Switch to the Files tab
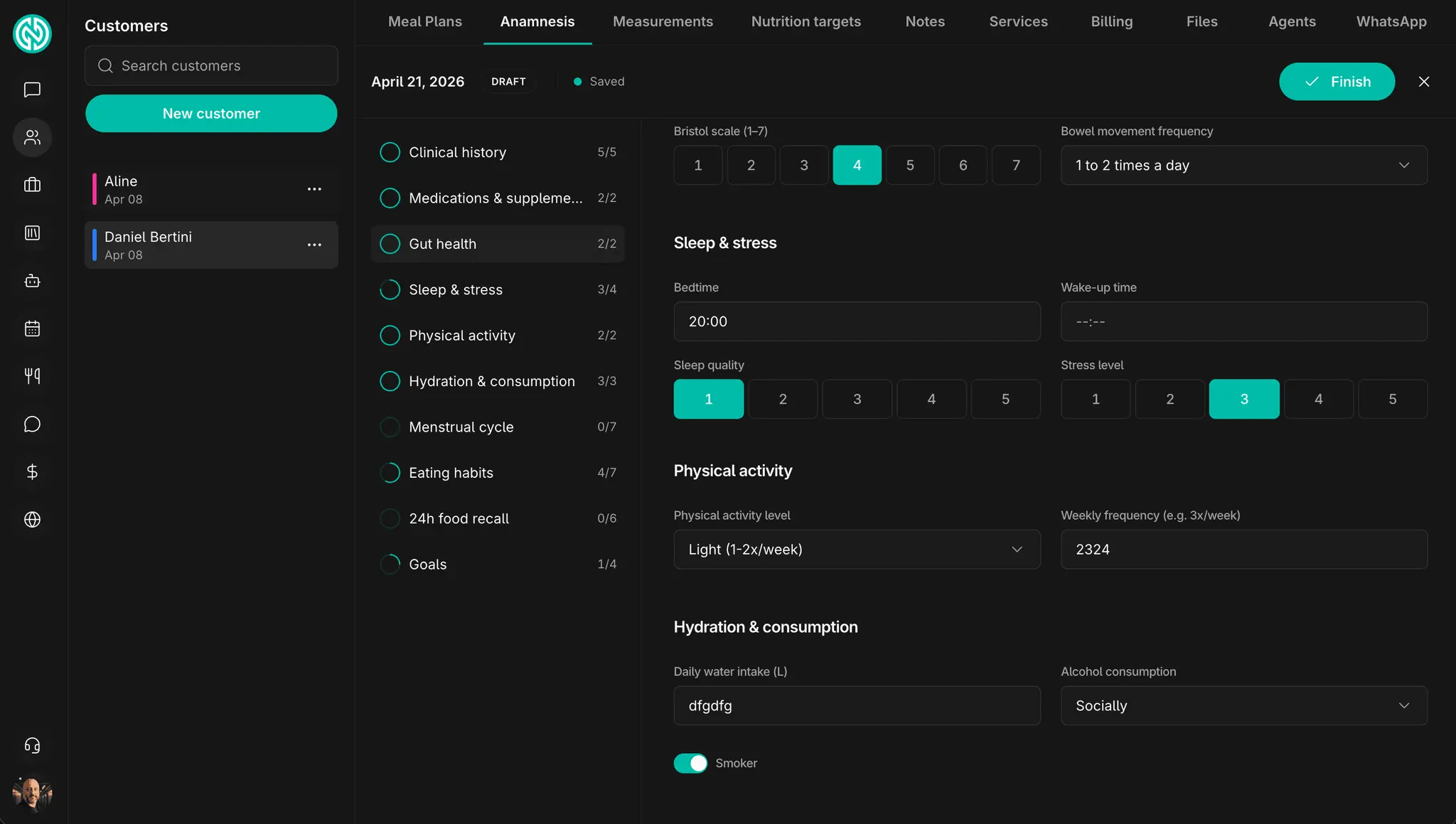The image size is (1456, 824). pyautogui.click(x=1201, y=21)
